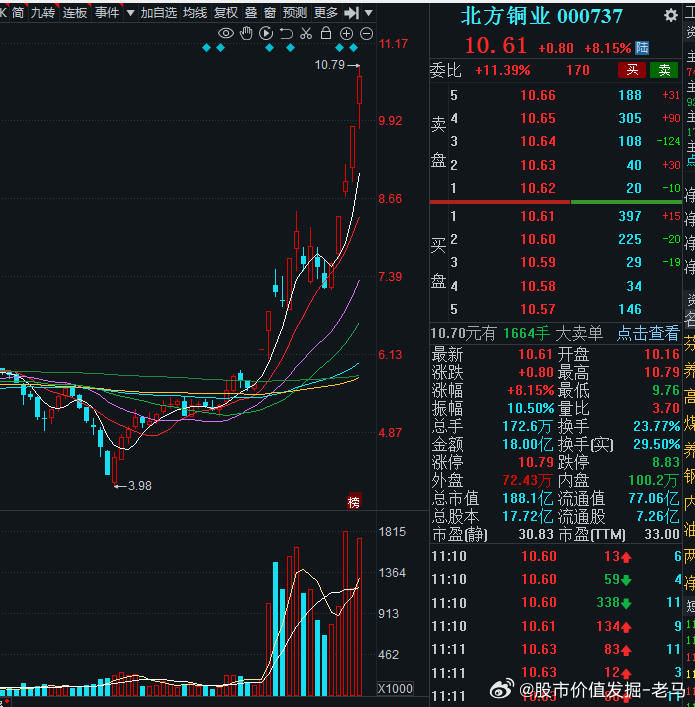This screenshot has height=707, width=695.
Task: Click the red 榜 badge on chart
Action: pos(354,501)
